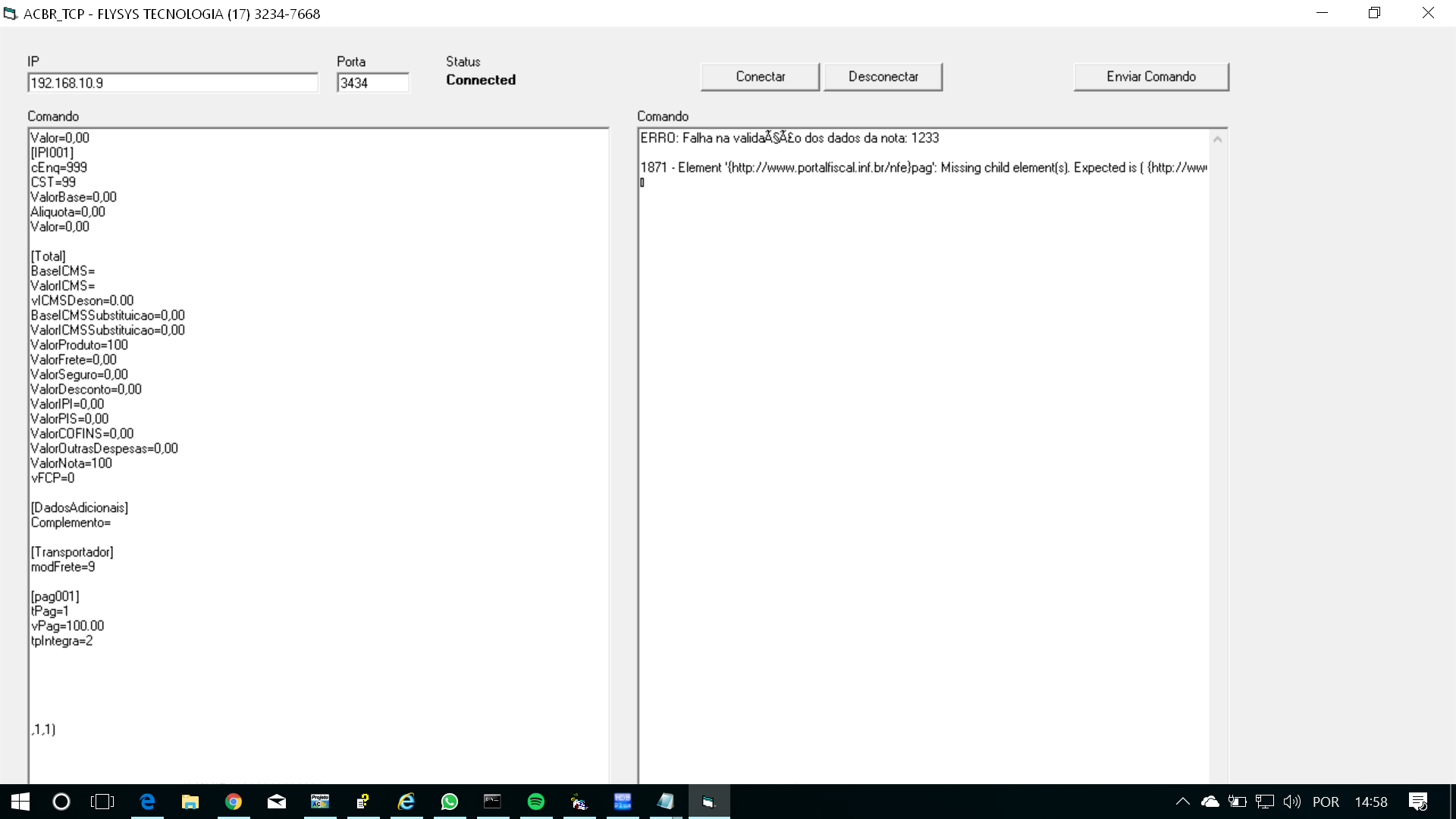The image size is (1456, 819).
Task: Click the 'vFCP=0' line
Action: pos(53,479)
